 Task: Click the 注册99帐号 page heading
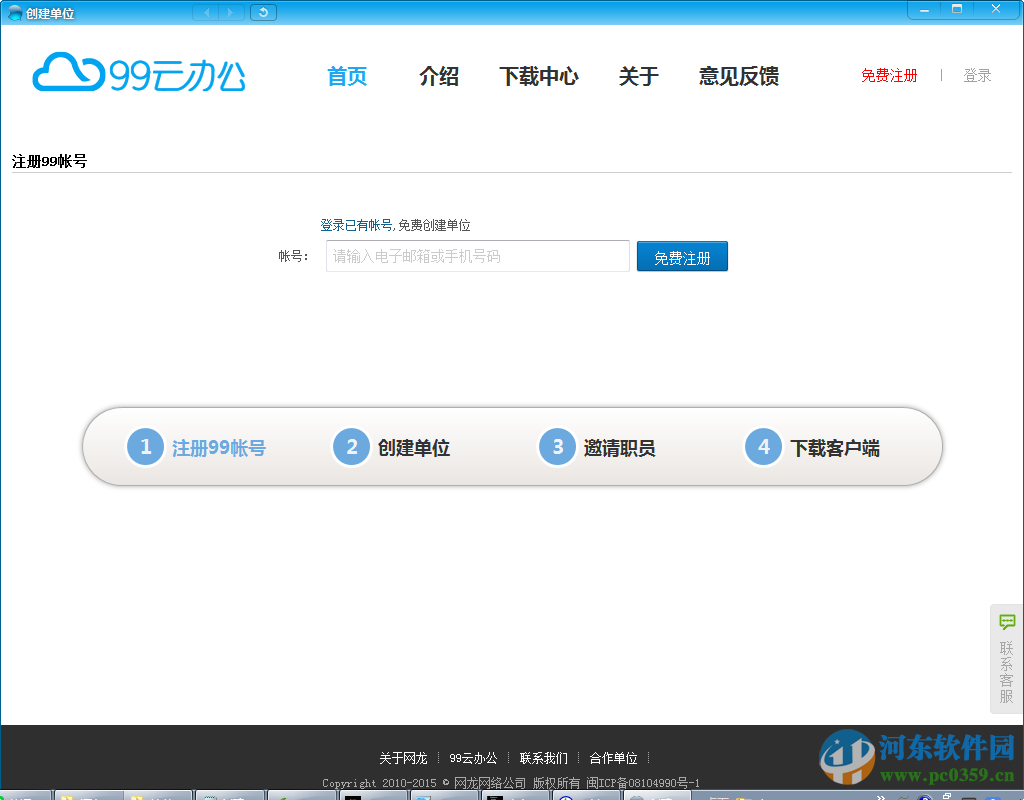point(50,161)
